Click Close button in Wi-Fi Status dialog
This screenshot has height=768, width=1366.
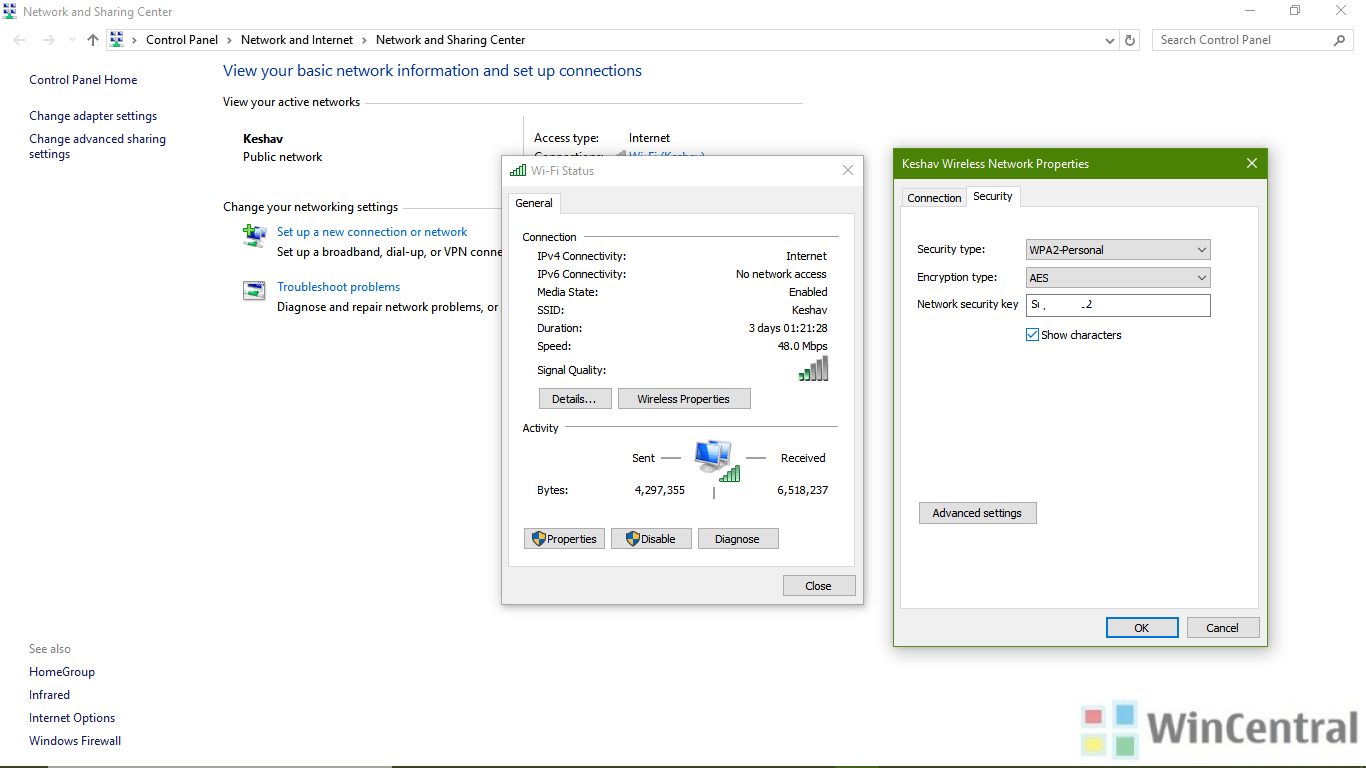click(x=819, y=586)
